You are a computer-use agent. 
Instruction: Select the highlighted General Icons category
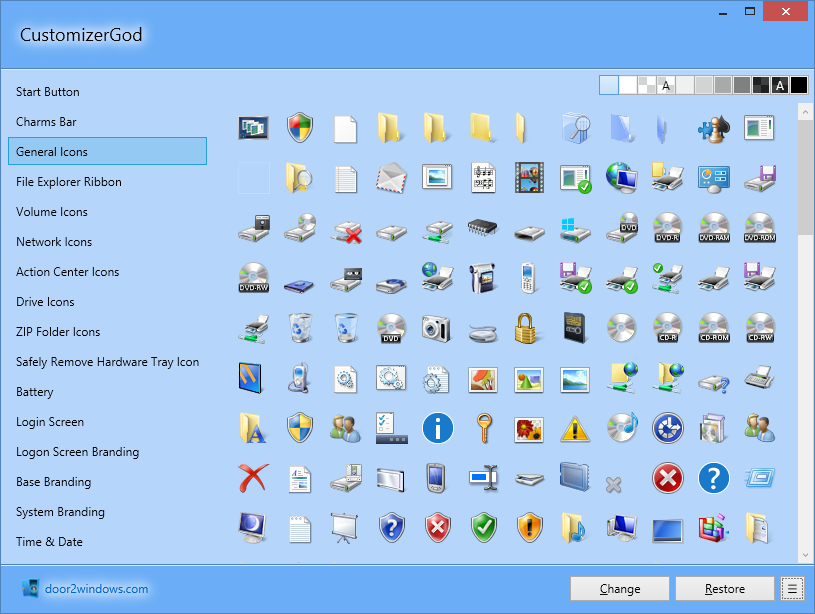108,151
